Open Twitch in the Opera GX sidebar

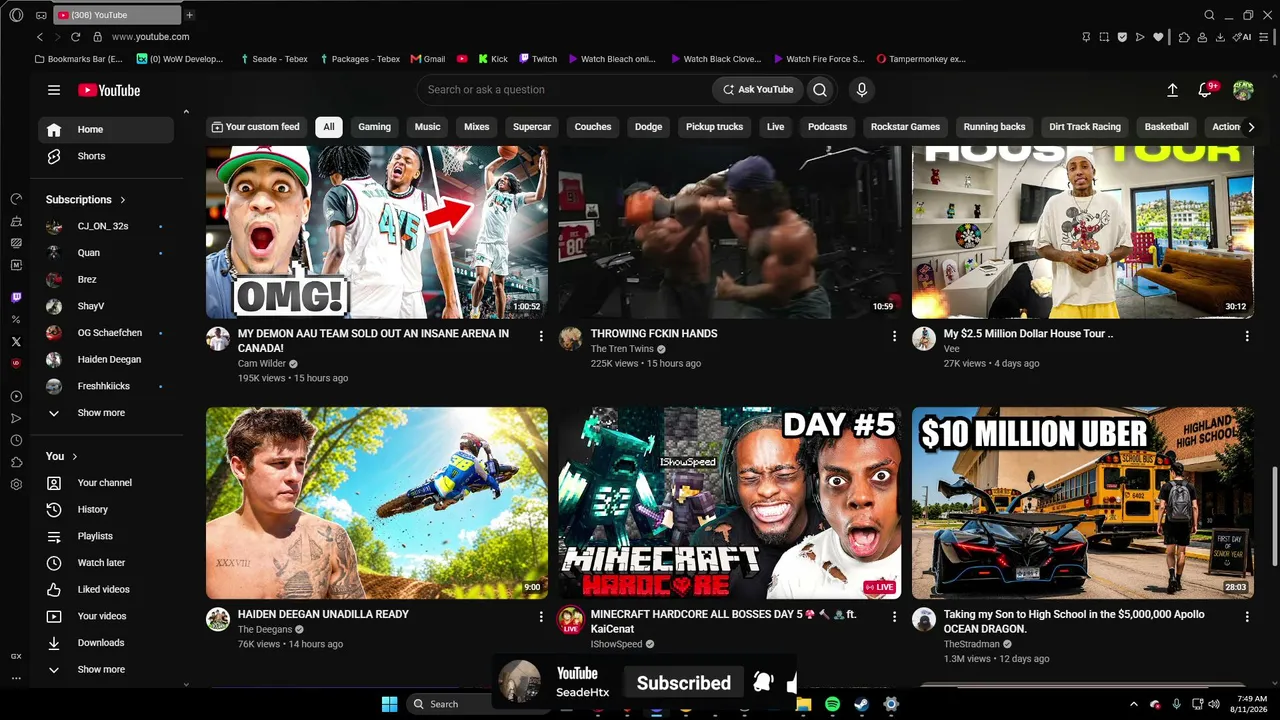pyautogui.click(x=16, y=297)
